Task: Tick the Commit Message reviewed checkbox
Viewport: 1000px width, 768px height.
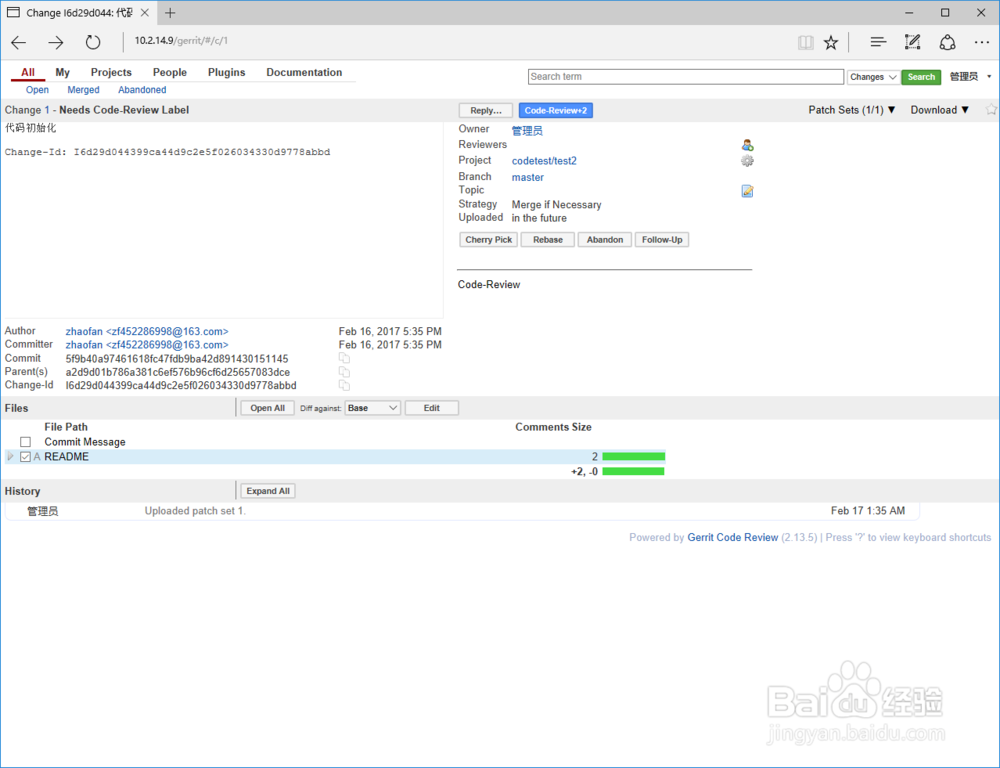Action: pyautogui.click(x=26, y=442)
